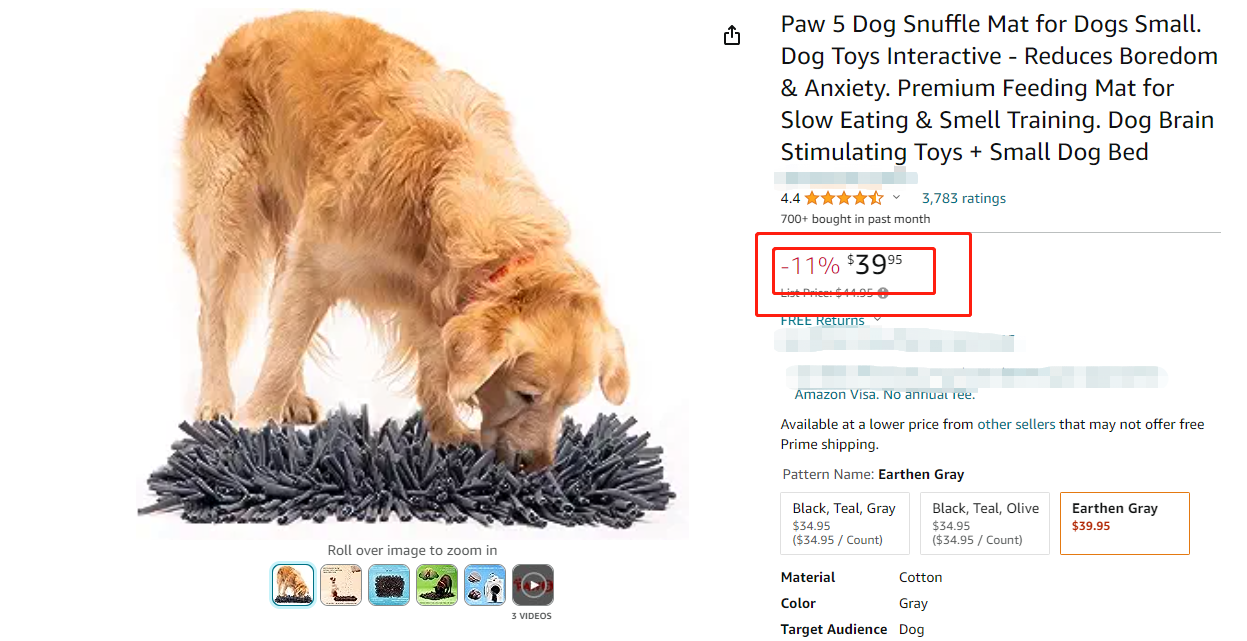Select the green background dog thumbnail
The width and height of the screenshot is (1247, 641).
pyautogui.click(x=437, y=585)
